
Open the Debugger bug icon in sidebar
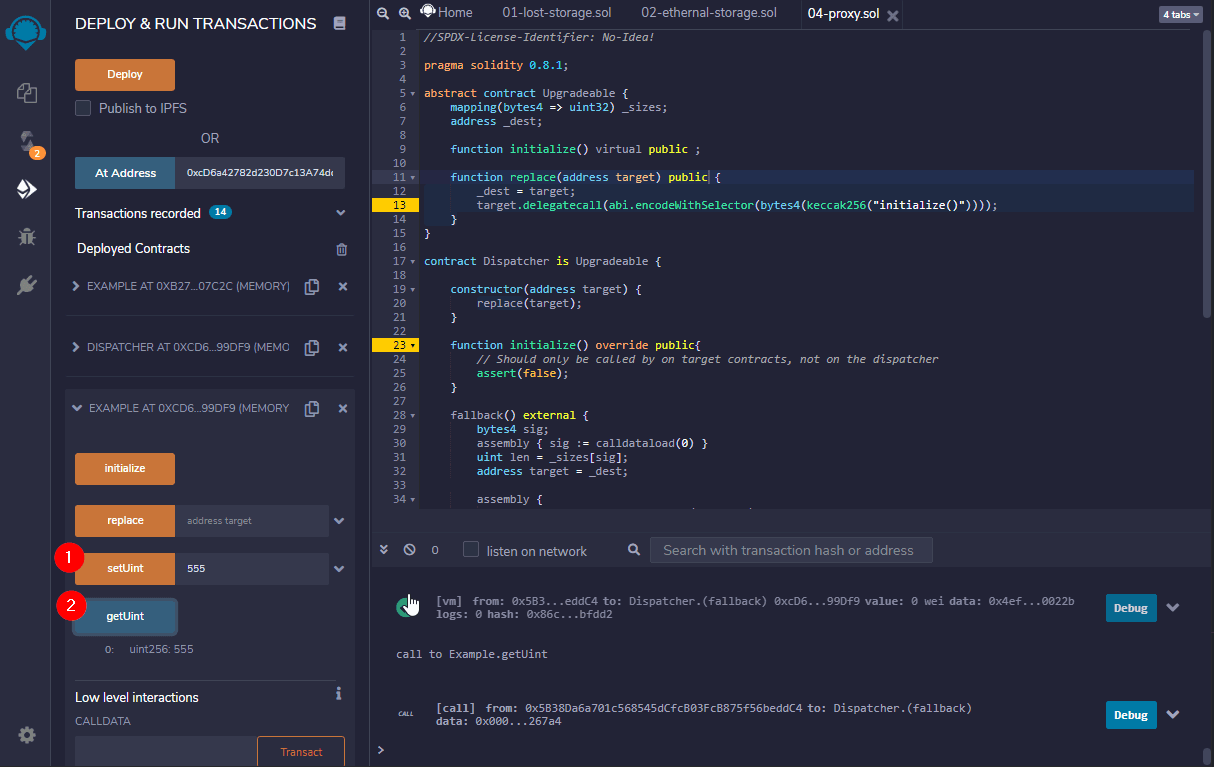(x=27, y=237)
